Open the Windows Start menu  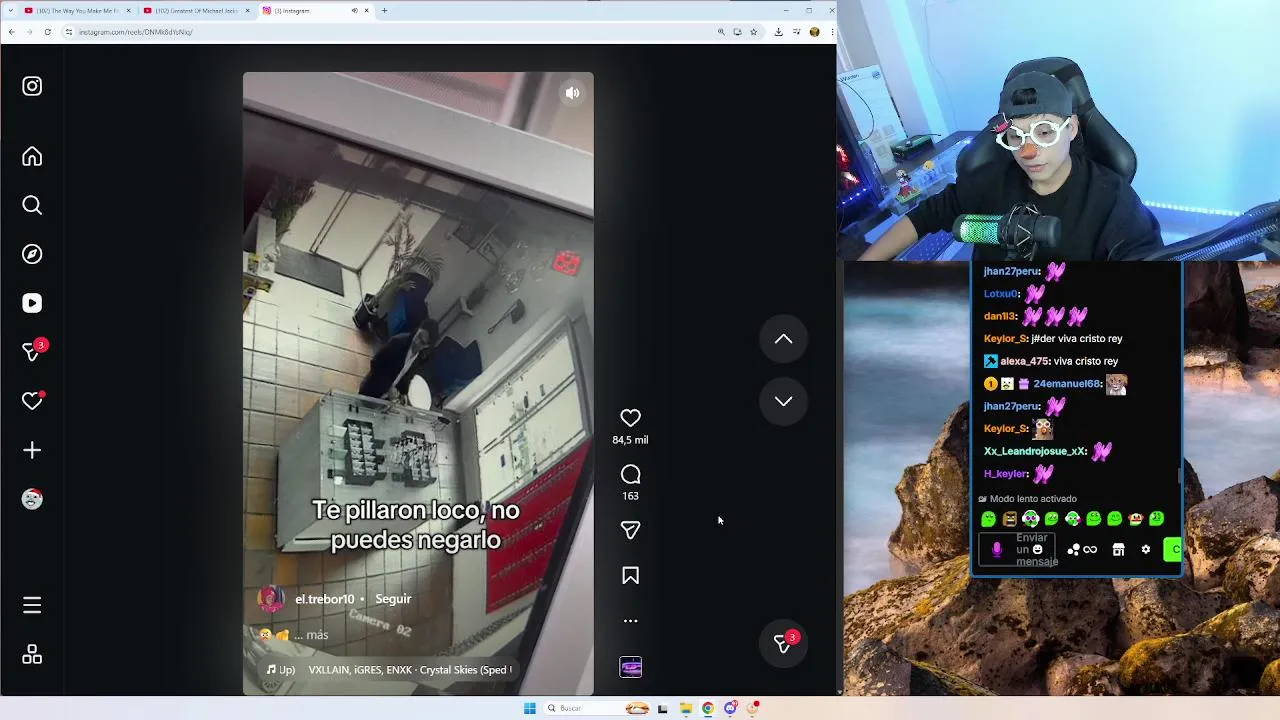tap(530, 708)
